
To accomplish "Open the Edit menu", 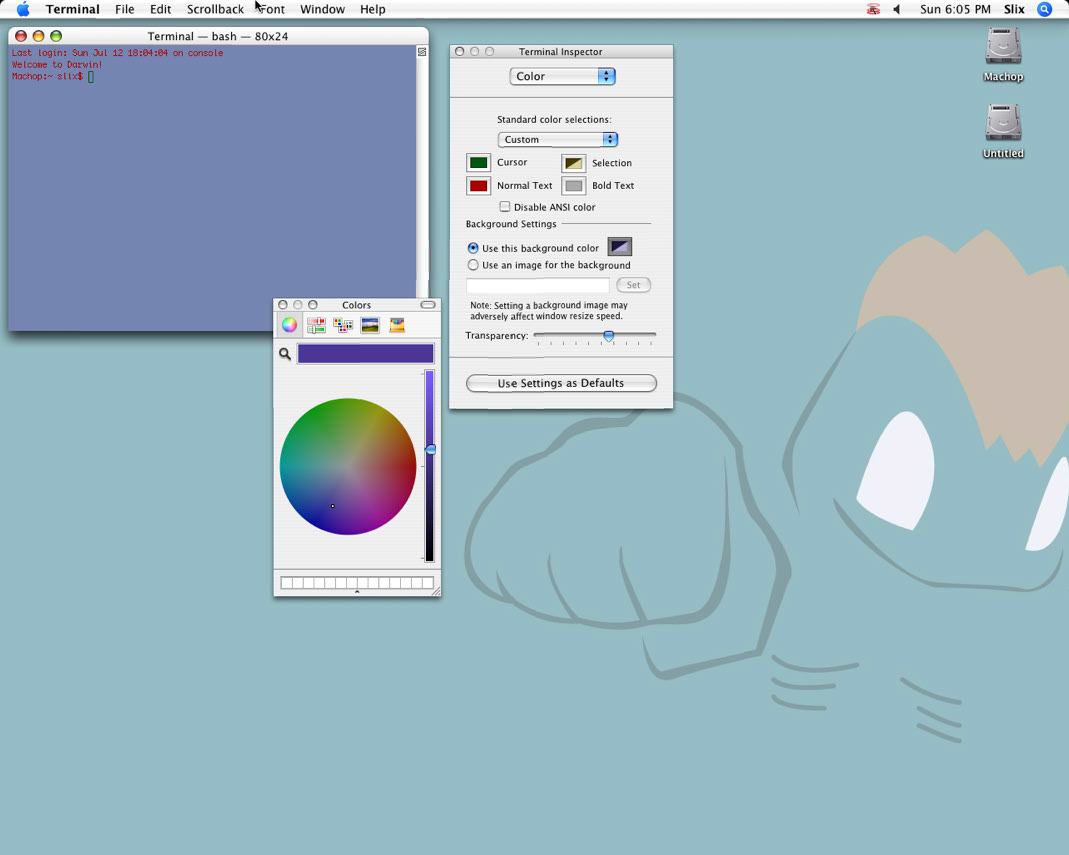I will [x=160, y=9].
